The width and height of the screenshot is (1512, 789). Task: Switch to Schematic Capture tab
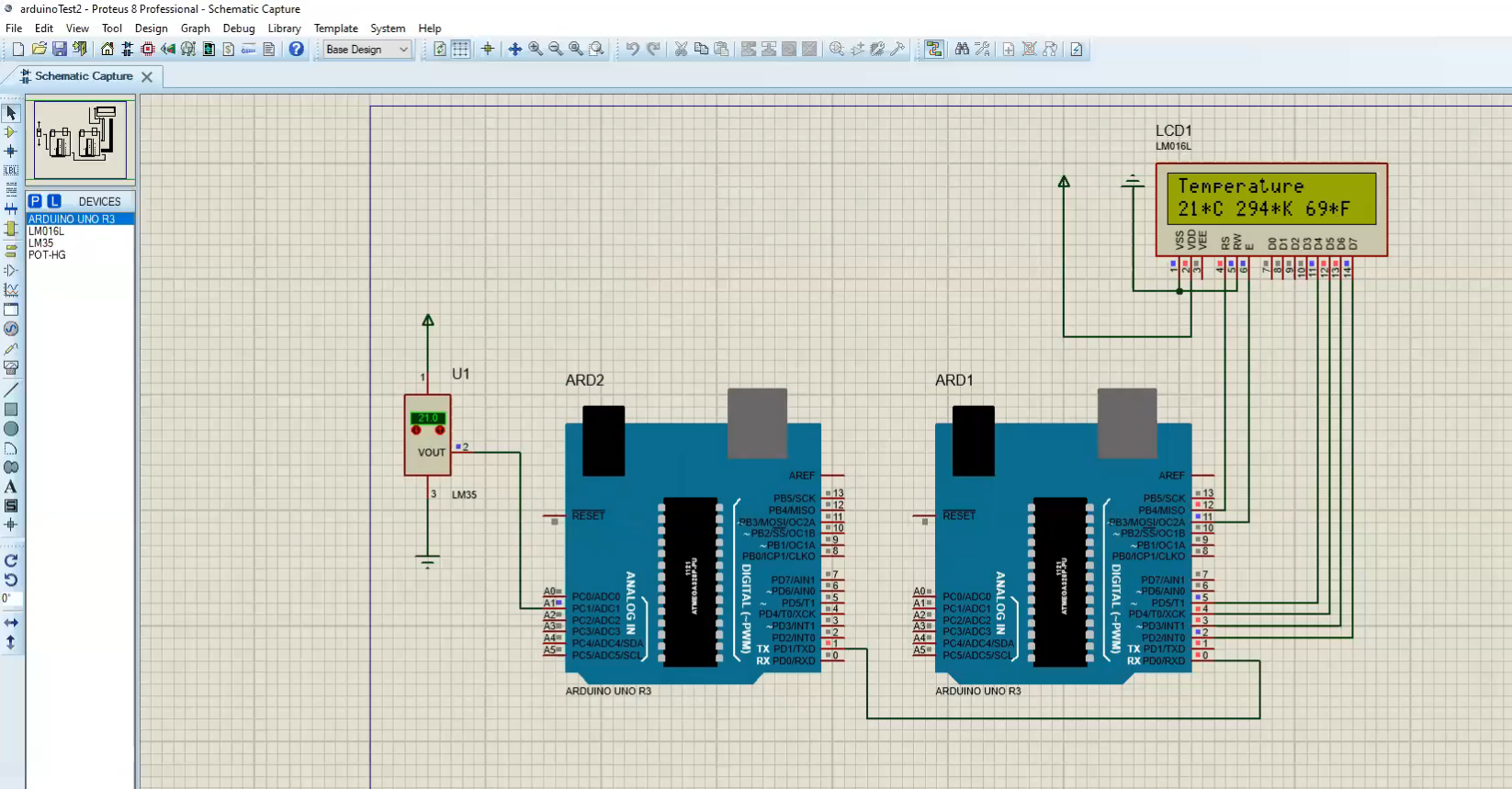(x=84, y=76)
